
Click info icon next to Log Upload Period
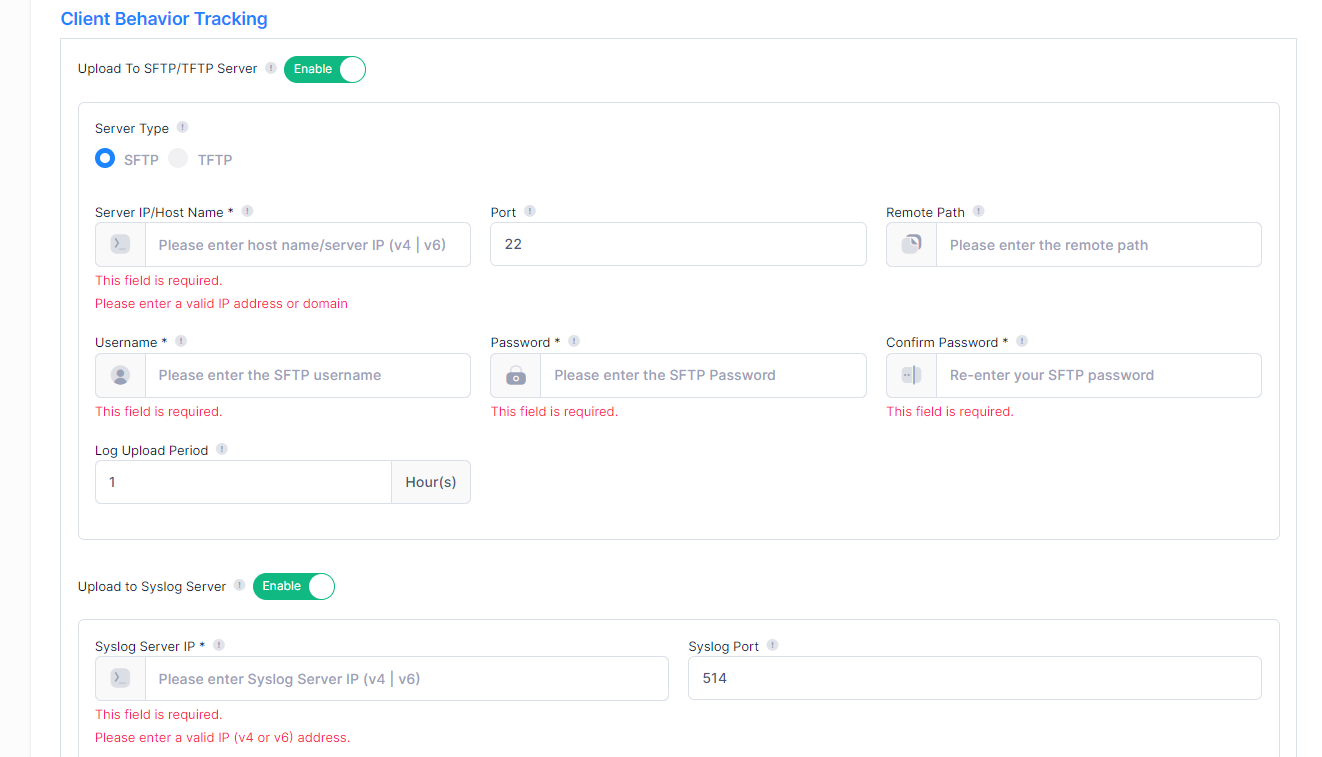click(x=222, y=450)
